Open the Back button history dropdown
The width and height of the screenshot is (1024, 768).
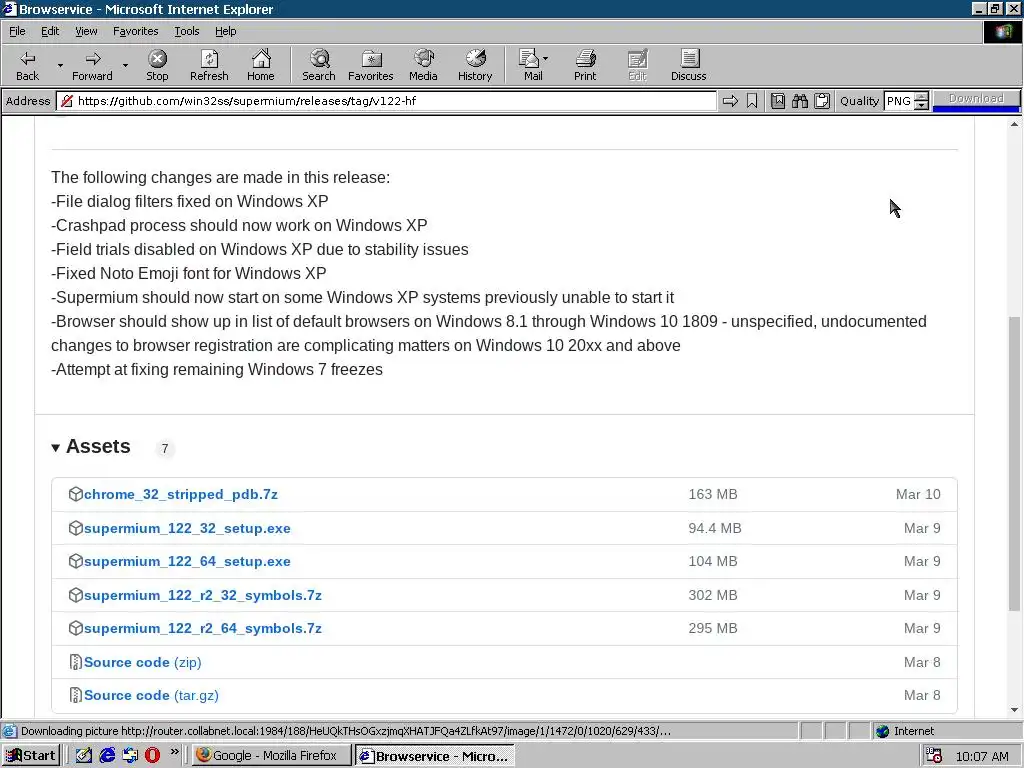(x=60, y=65)
